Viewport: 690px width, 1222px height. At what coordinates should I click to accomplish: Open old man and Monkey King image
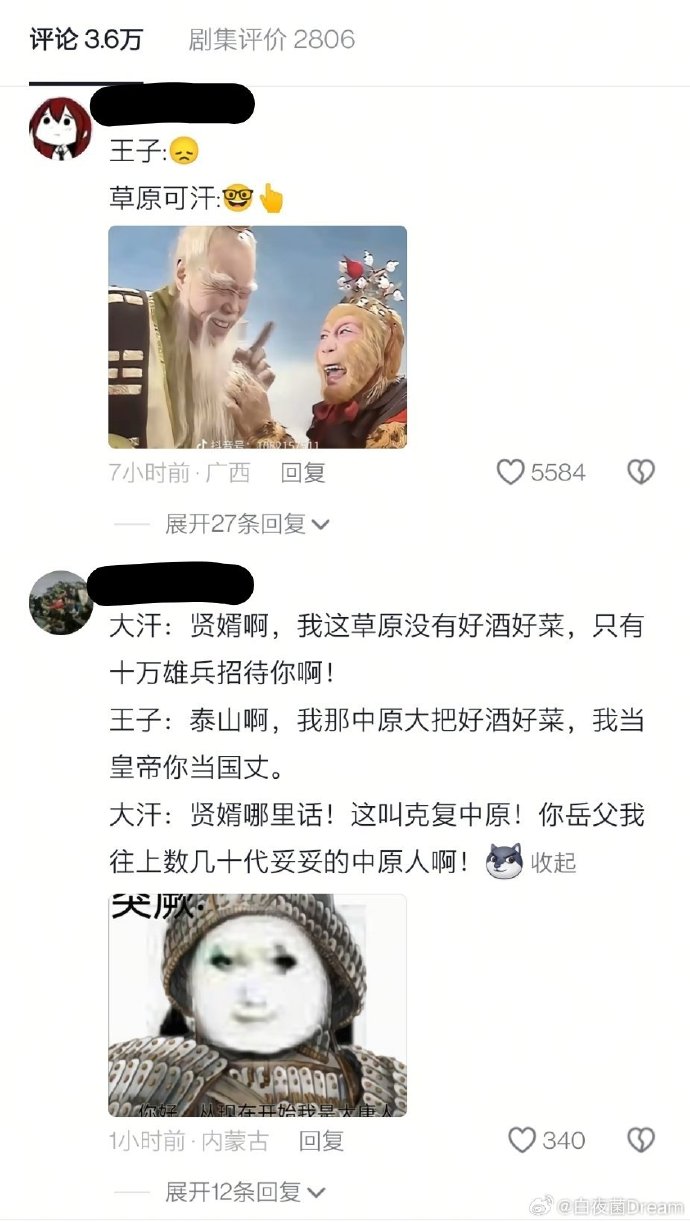coord(258,337)
